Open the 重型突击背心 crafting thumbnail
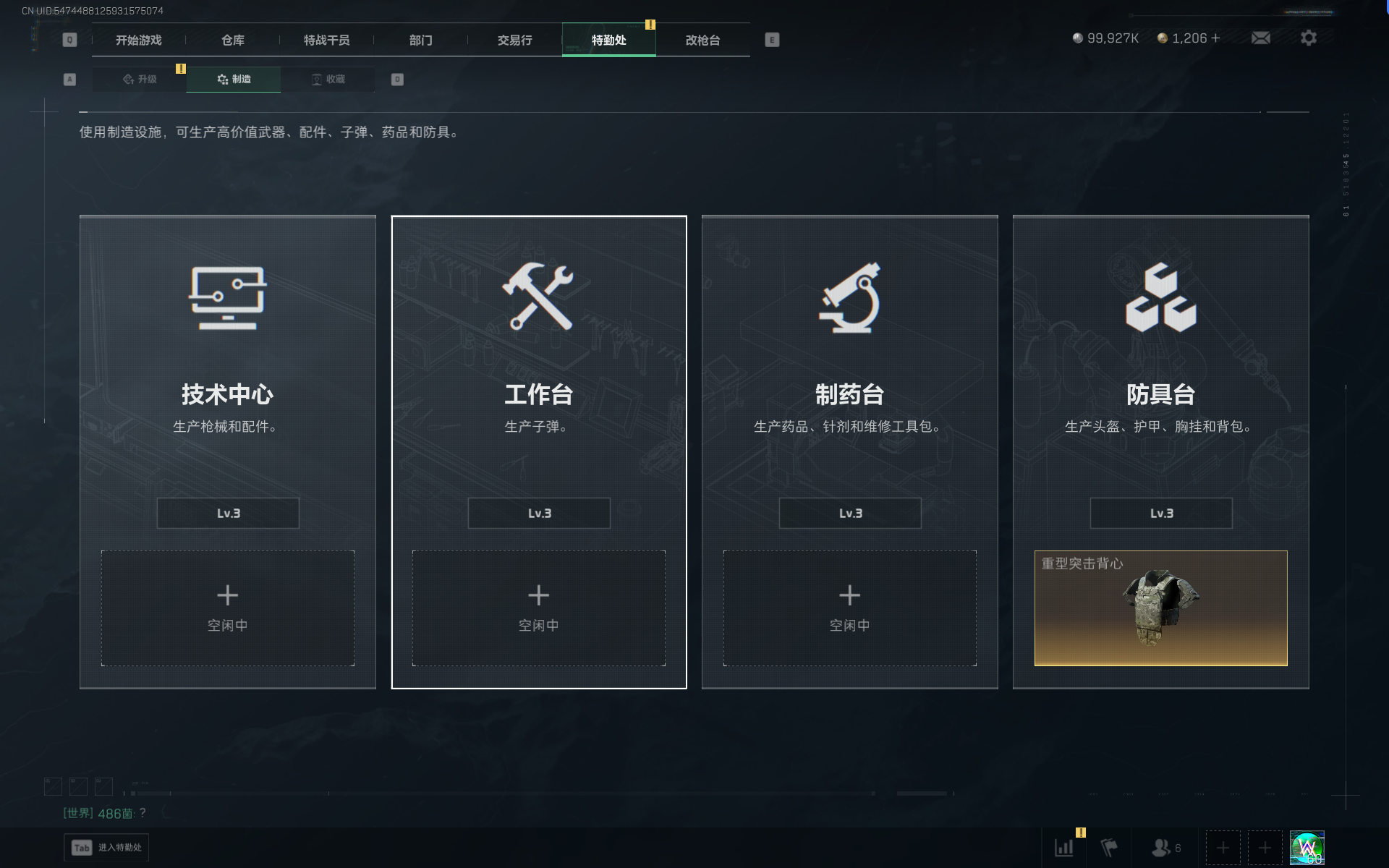1389x868 pixels. [1161, 608]
